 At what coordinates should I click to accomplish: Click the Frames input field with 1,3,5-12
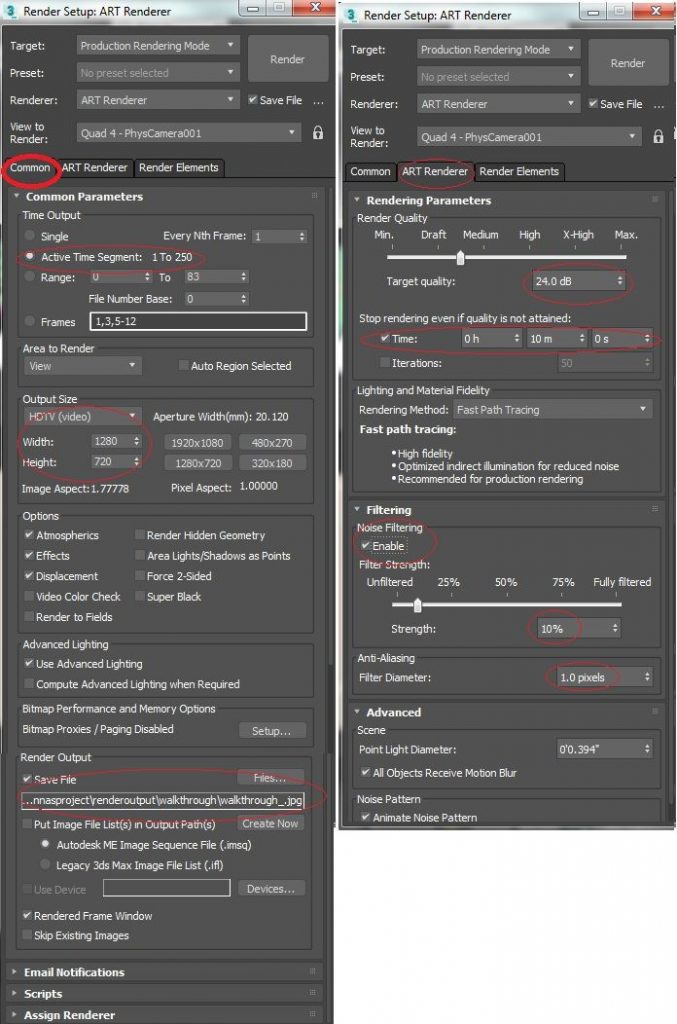coord(197,322)
